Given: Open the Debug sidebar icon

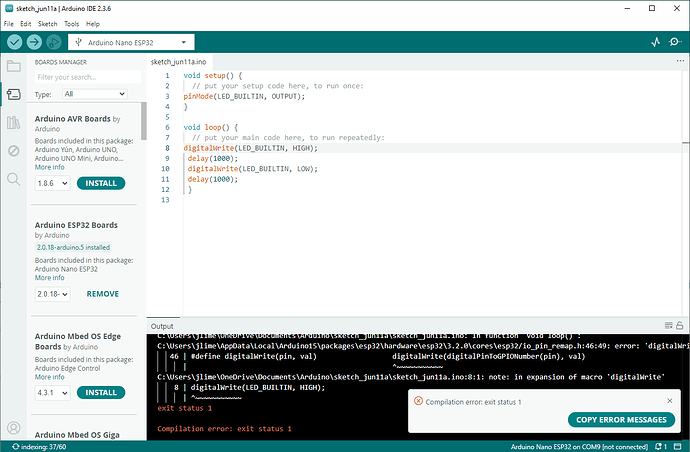Looking at the screenshot, I should pyautogui.click(x=14, y=151).
